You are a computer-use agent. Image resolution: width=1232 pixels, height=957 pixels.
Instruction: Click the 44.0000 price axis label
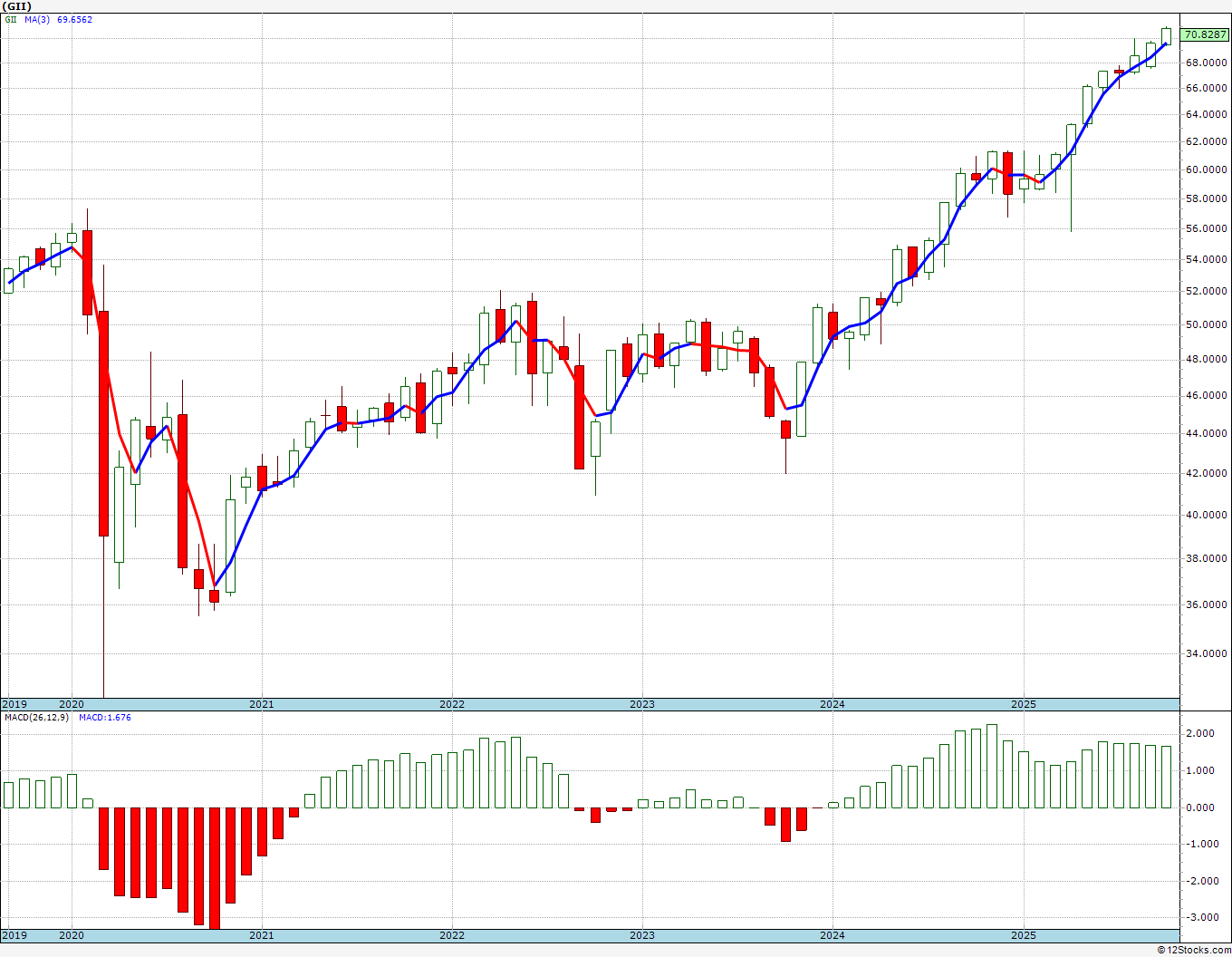click(x=1207, y=433)
